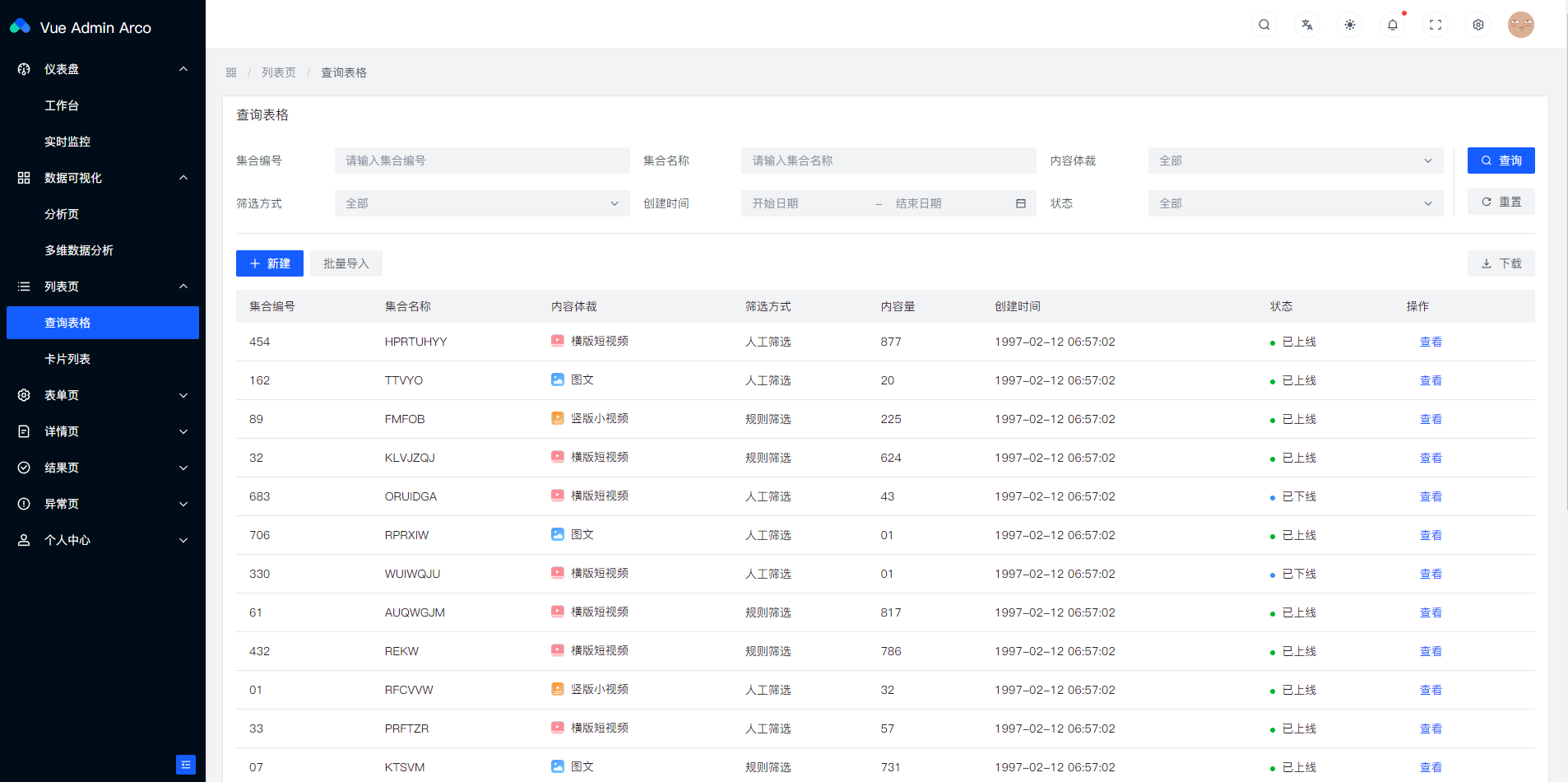
Task: Click 列表页 breadcrumb
Action: 279,72
